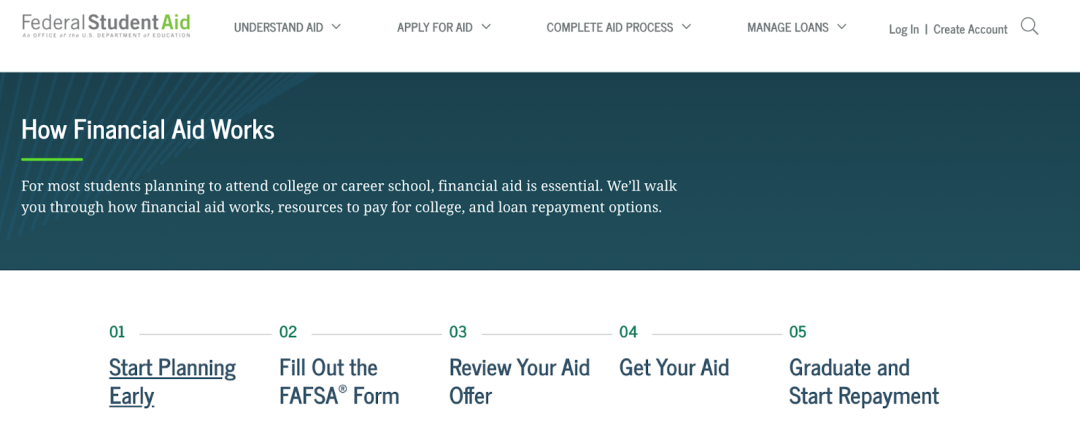Screen dimensions: 1080x423
Task: Click step number 03 marker
Action: [458, 332]
